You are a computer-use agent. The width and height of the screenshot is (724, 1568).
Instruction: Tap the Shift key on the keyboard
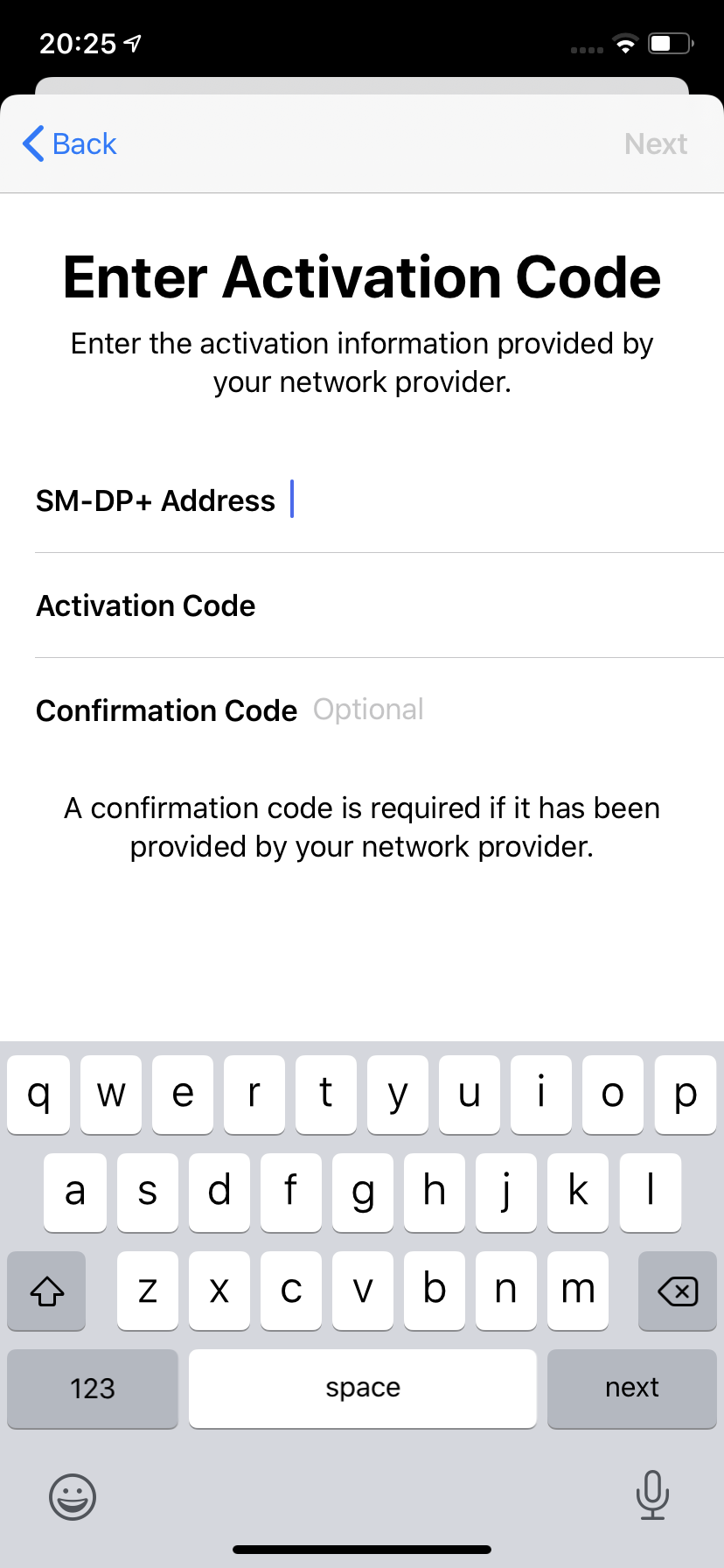[45, 1291]
